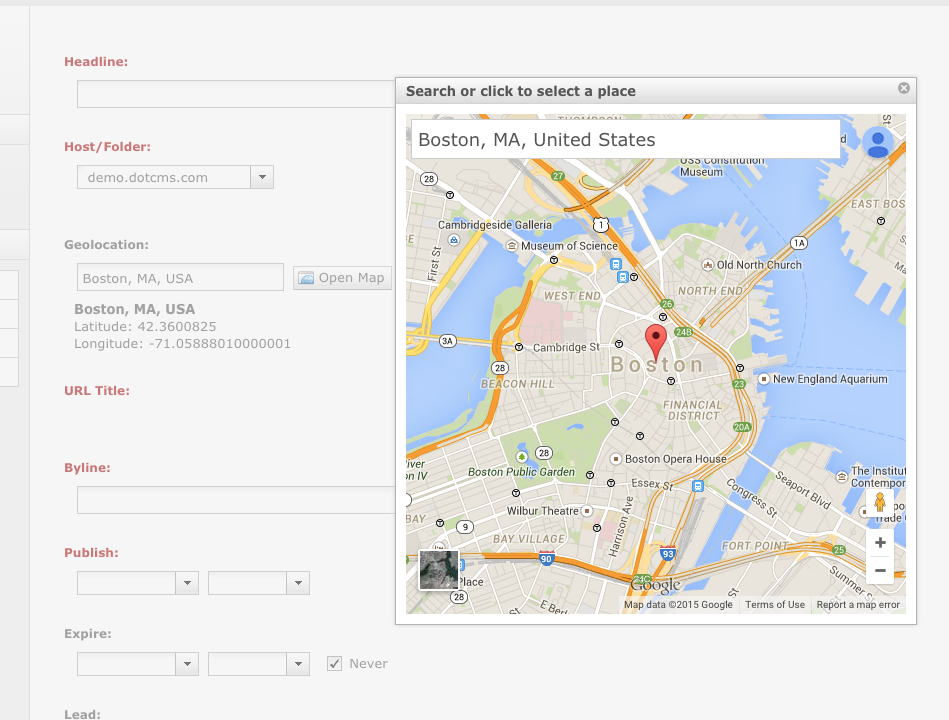Click the FINANCIAL DISTRICT label
This screenshot has height=720, width=949.
693,410
